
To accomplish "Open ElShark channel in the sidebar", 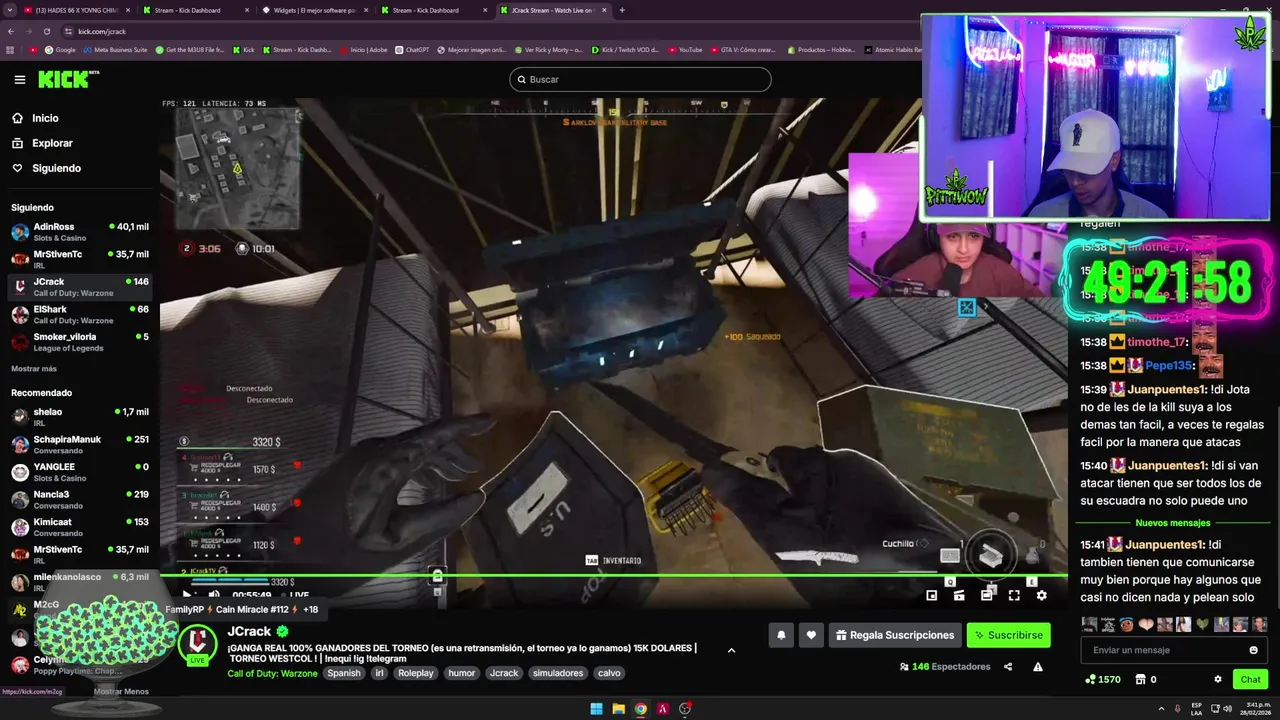I will click(x=79, y=314).
